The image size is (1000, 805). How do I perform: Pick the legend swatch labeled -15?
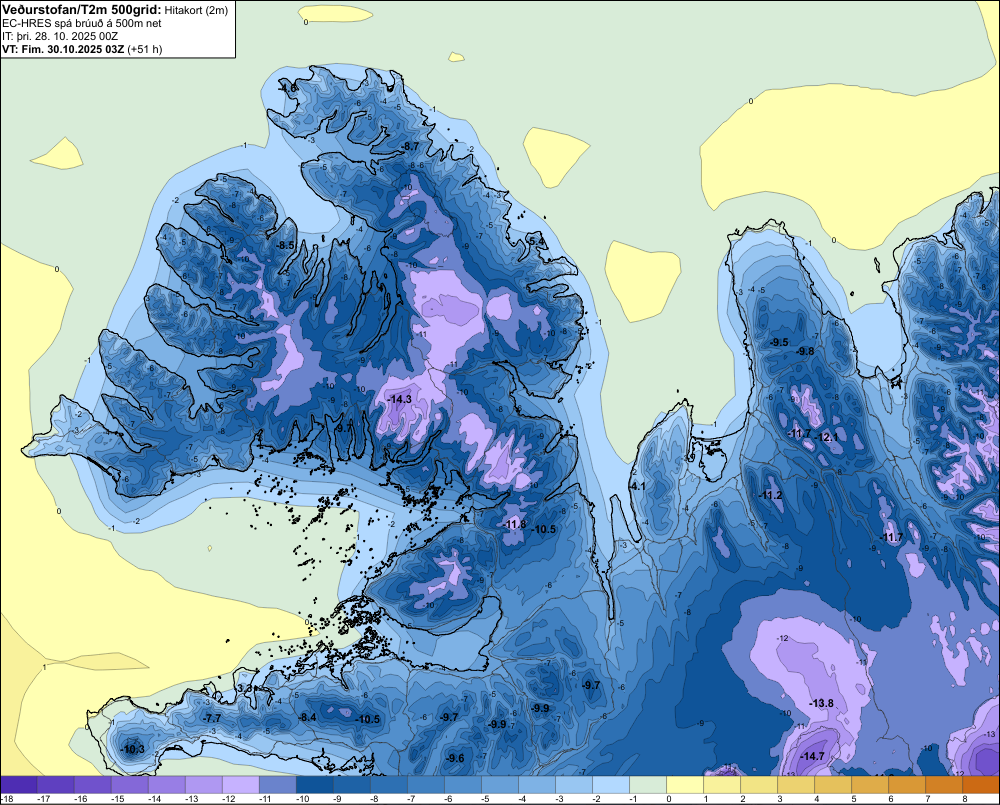pyautogui.click(x=129, y=785)
